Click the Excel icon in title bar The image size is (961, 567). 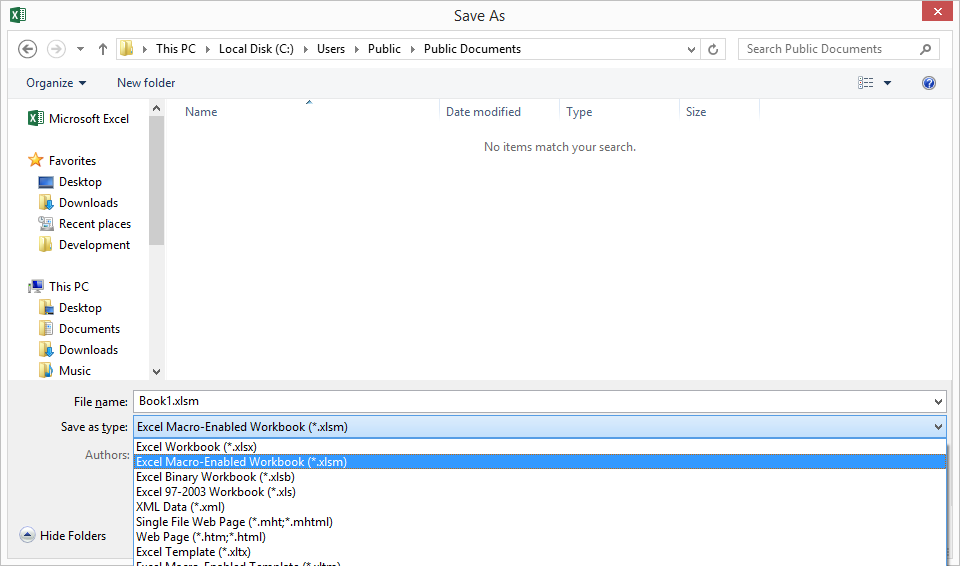pos(18,15)
